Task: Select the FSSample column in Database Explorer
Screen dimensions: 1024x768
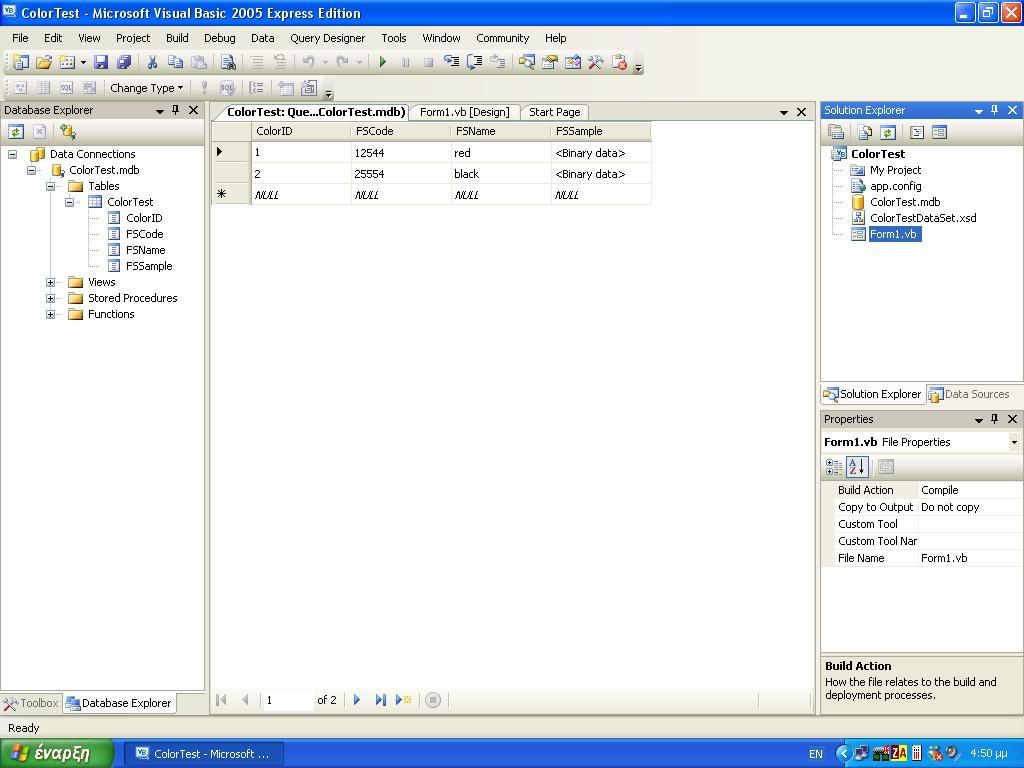Action: tap(149, 266)
